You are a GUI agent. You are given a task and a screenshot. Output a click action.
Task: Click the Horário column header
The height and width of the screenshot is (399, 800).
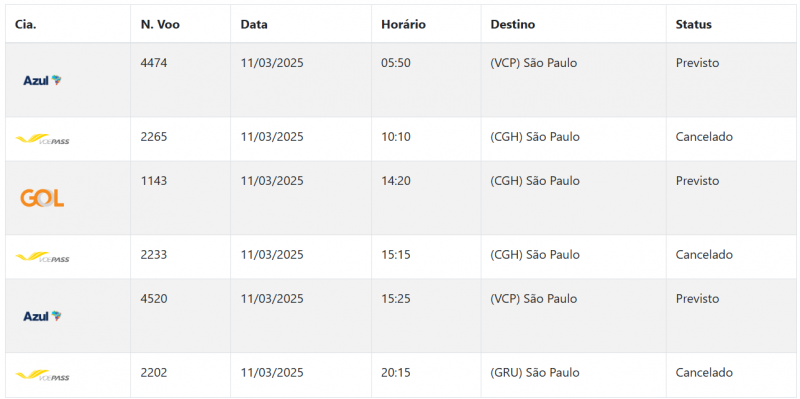pyautogui.click(x=403, y=24)
